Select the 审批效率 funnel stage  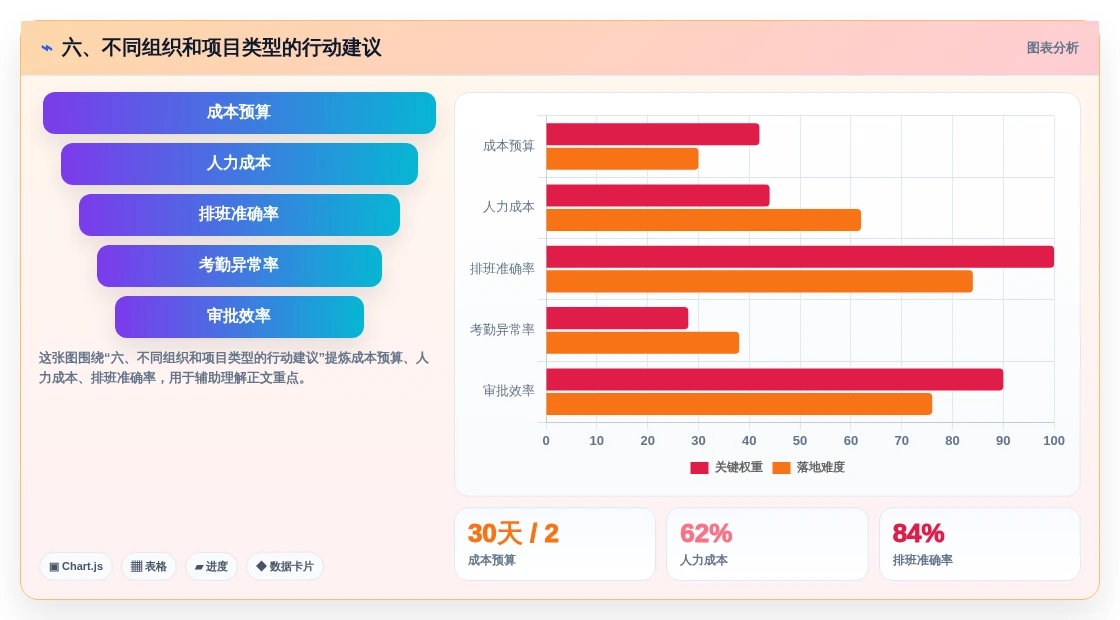point(239,316)
